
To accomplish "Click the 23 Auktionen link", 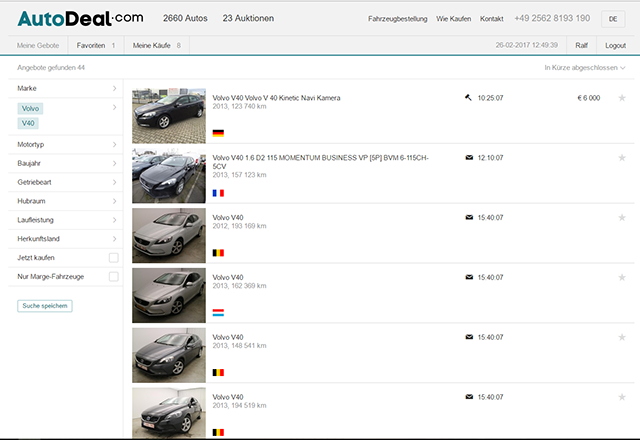I will 248,18.
